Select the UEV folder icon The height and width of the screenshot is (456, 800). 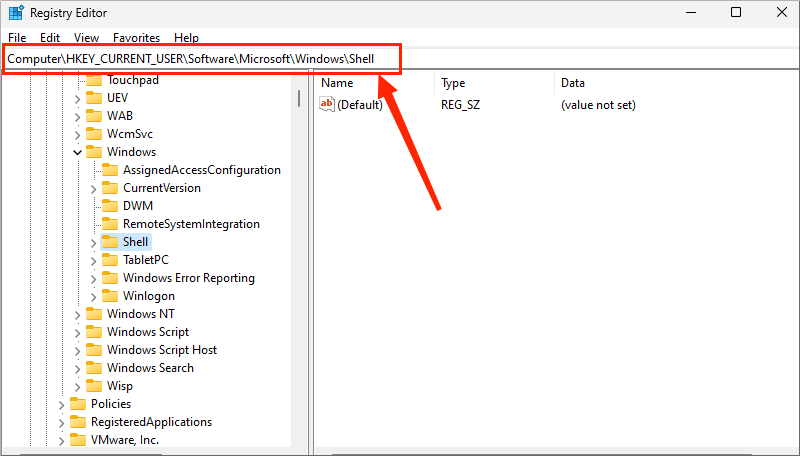coord(94,97)
